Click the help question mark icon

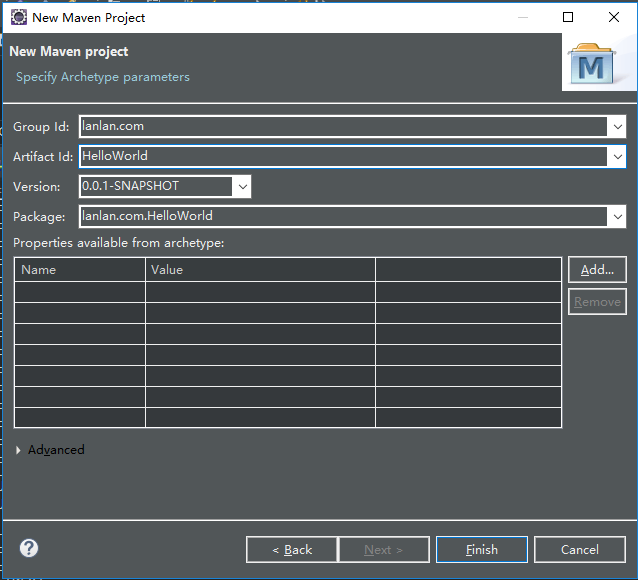(29, 548)
